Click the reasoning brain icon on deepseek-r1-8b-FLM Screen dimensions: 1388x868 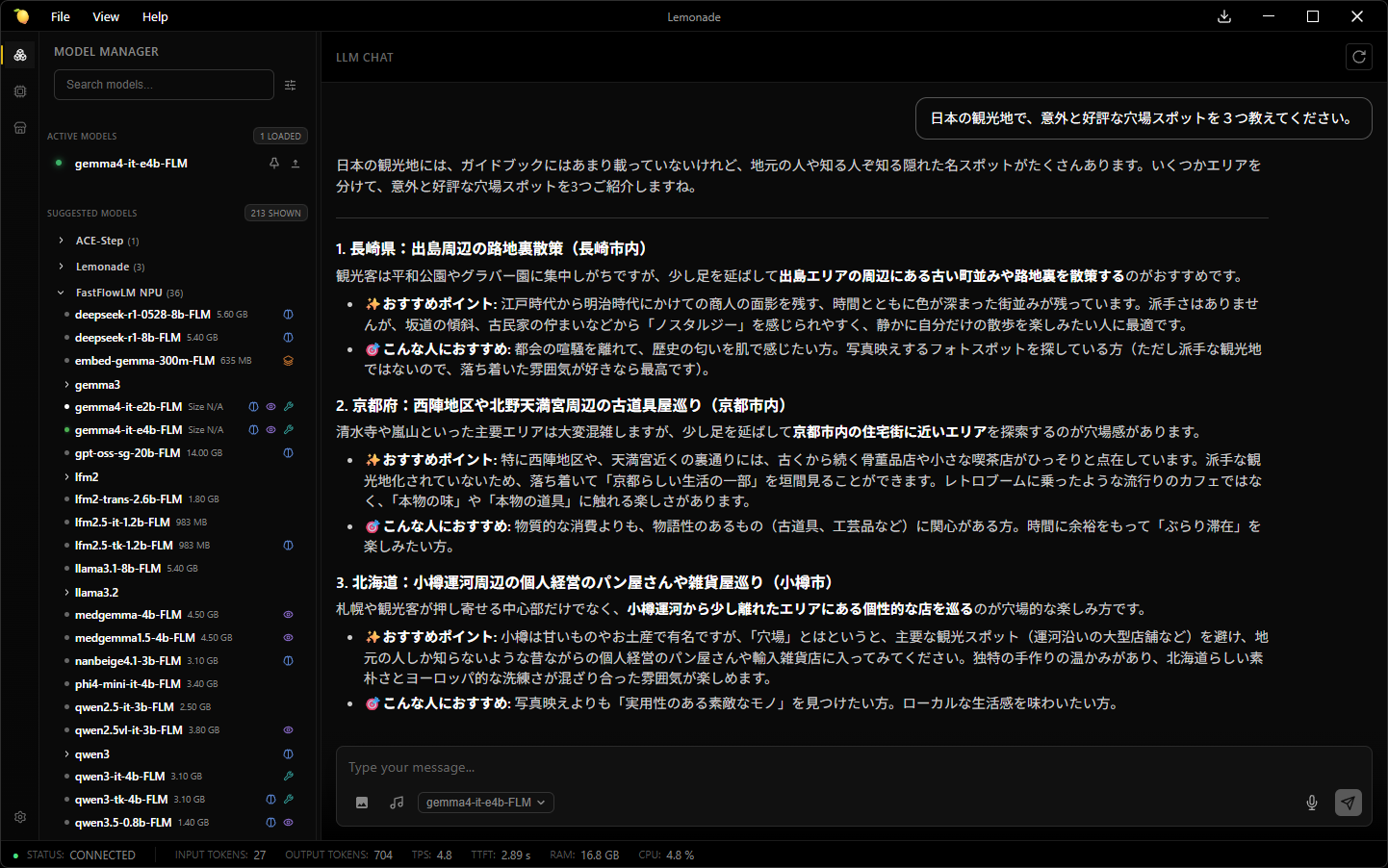288,338
